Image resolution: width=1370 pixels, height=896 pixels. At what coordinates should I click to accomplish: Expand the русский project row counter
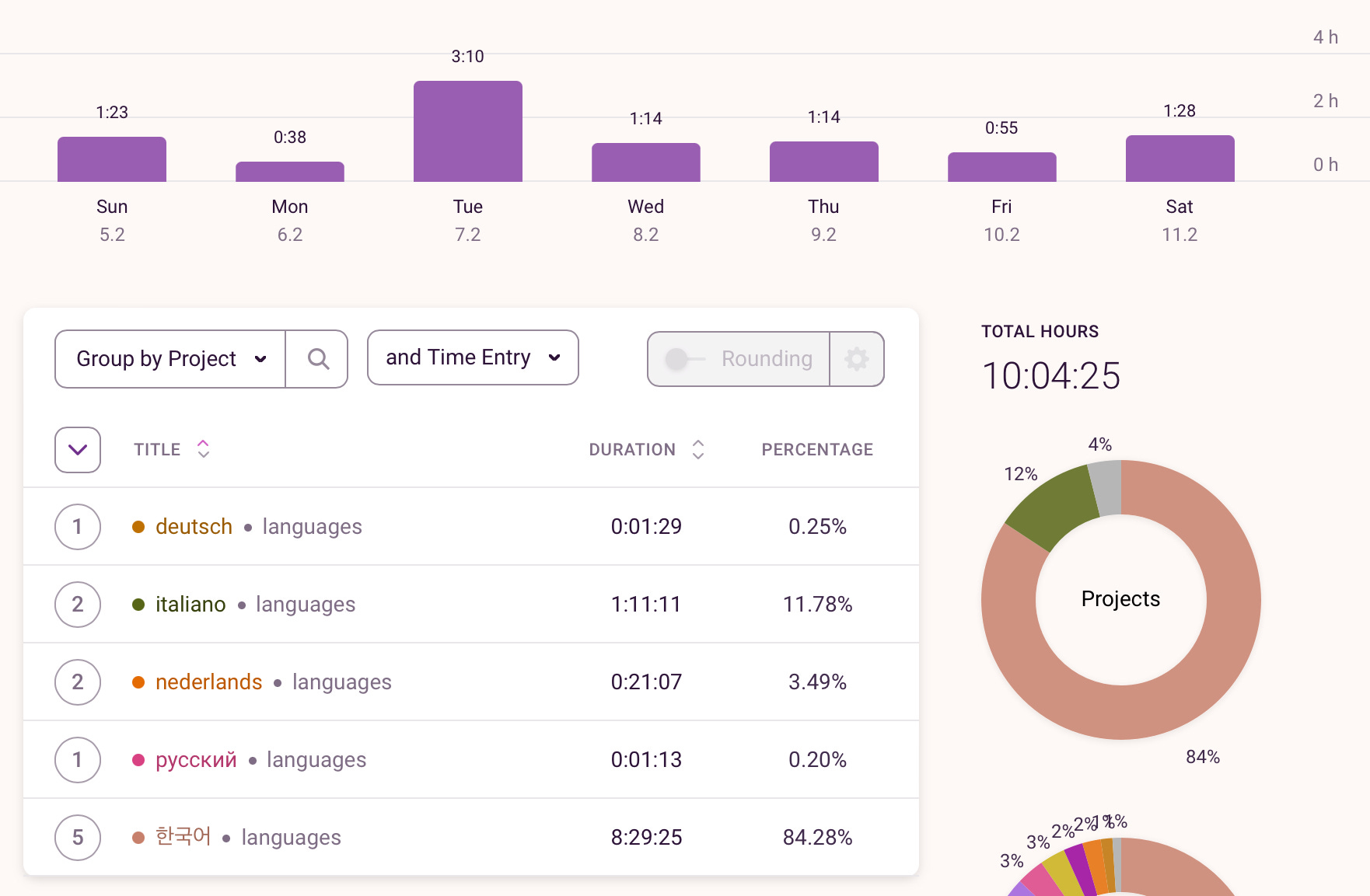point(78,760)
